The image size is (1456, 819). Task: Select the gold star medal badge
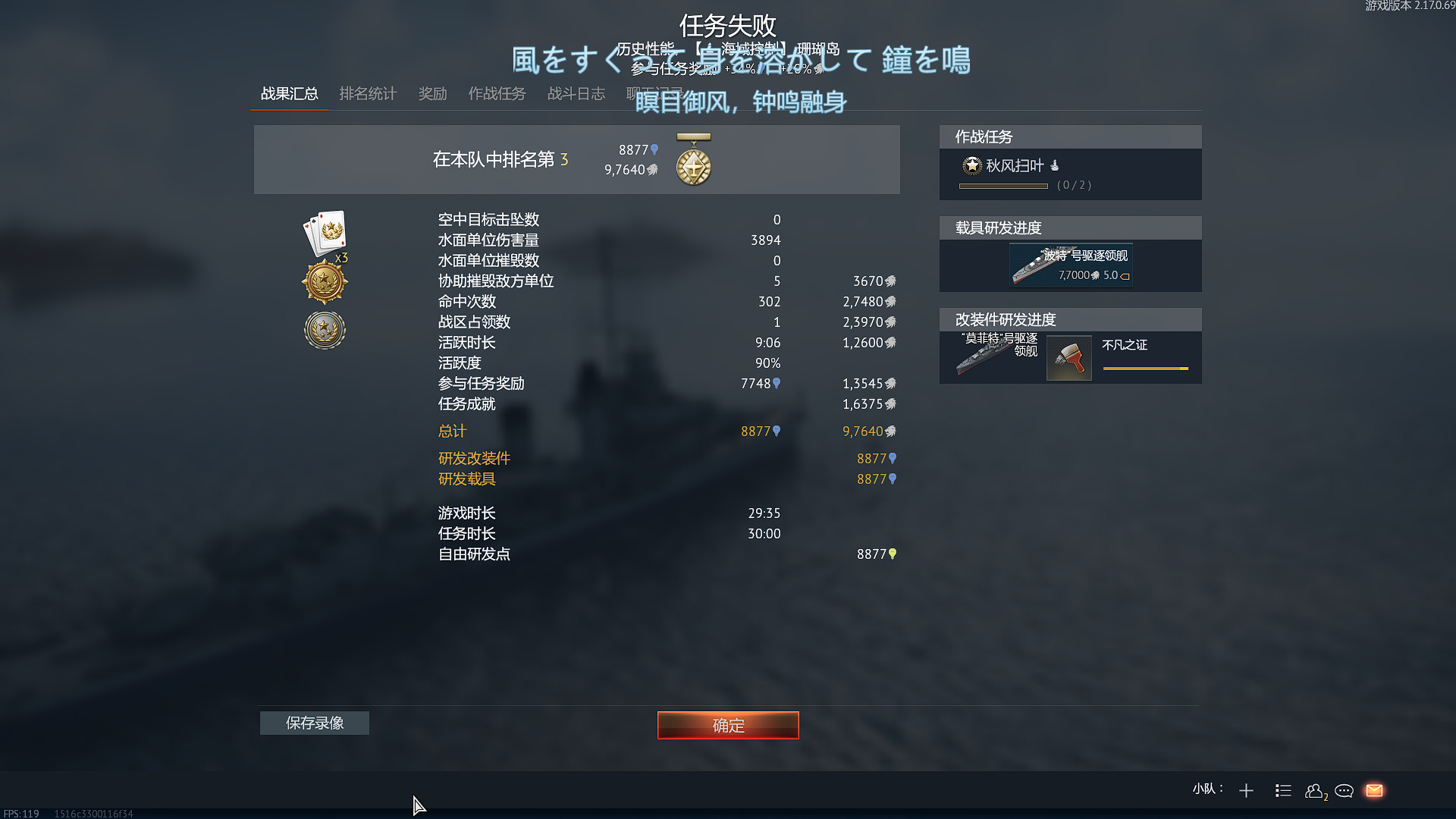(x=325, y=282)
